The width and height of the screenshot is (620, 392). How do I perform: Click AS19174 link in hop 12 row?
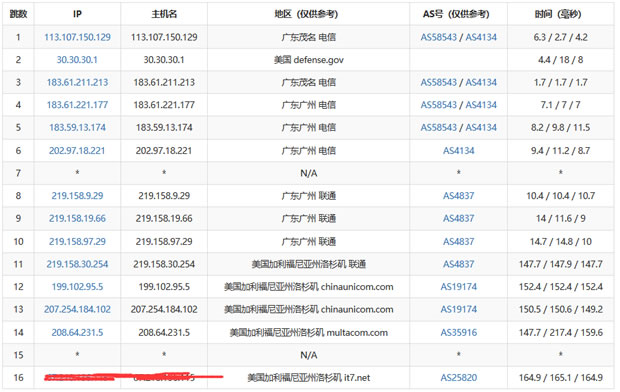pos(459,287)
